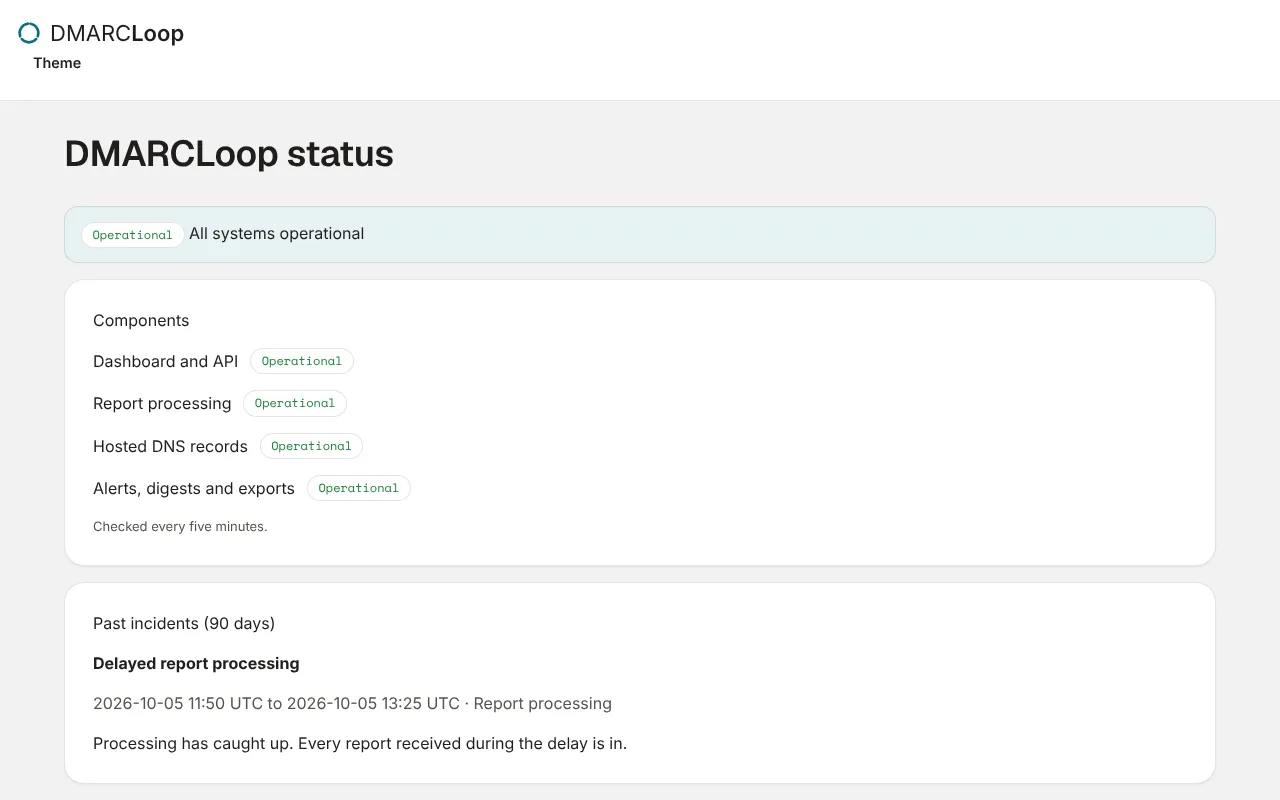This screenshot has width=1280, height=800.
Task: Click the 'DMARCLoop status' heading
Action: [229, 153]
